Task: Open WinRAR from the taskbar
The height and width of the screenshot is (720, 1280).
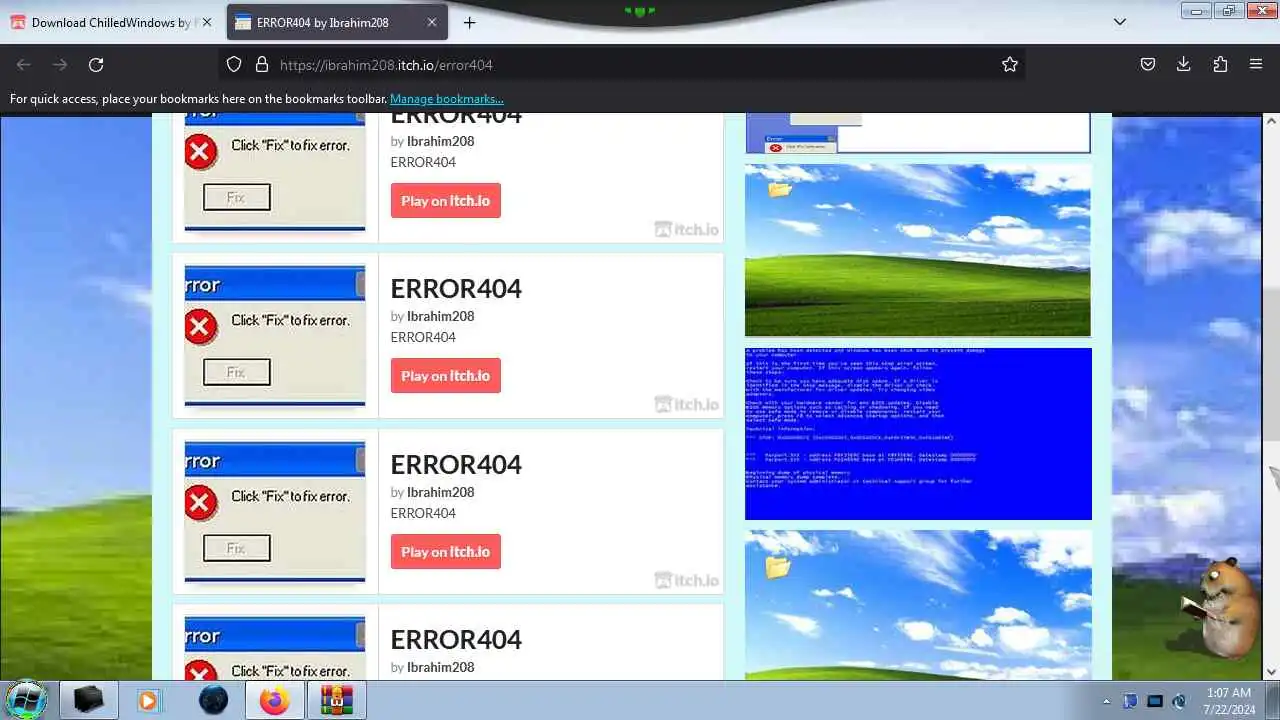Action: pyautogui.click(x=337, y=700)
